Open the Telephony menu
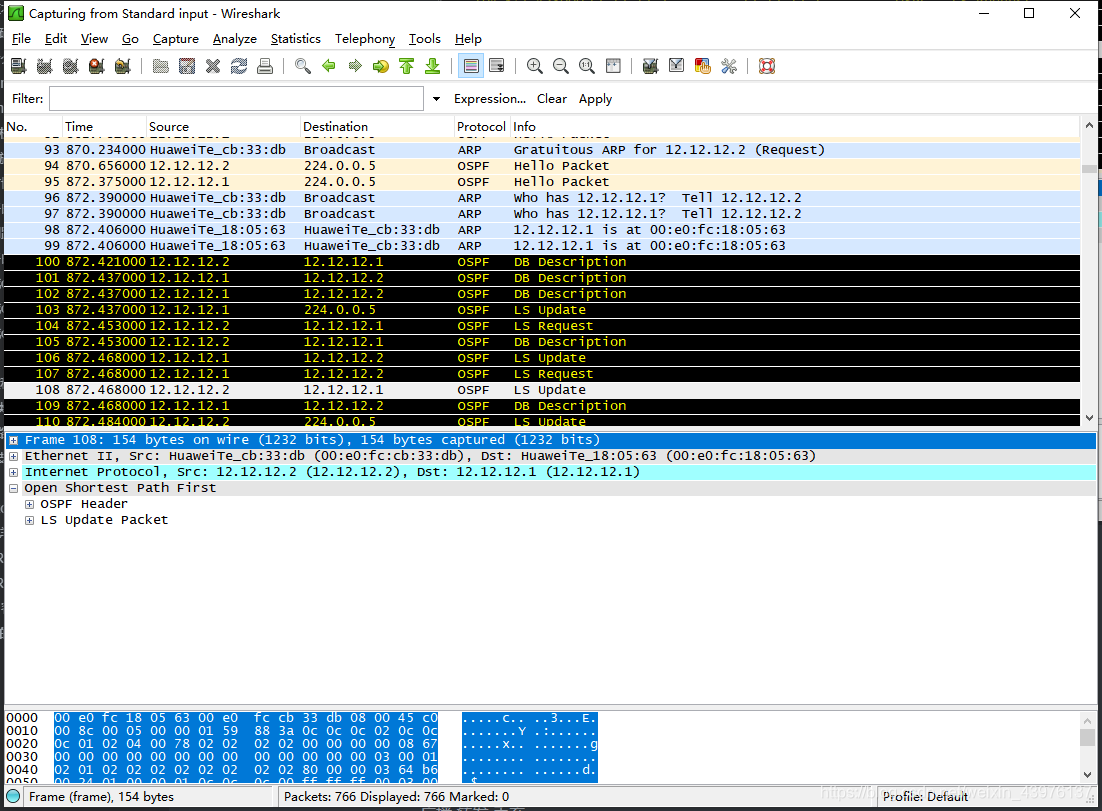1102x811 pixels. coord(365,39)
